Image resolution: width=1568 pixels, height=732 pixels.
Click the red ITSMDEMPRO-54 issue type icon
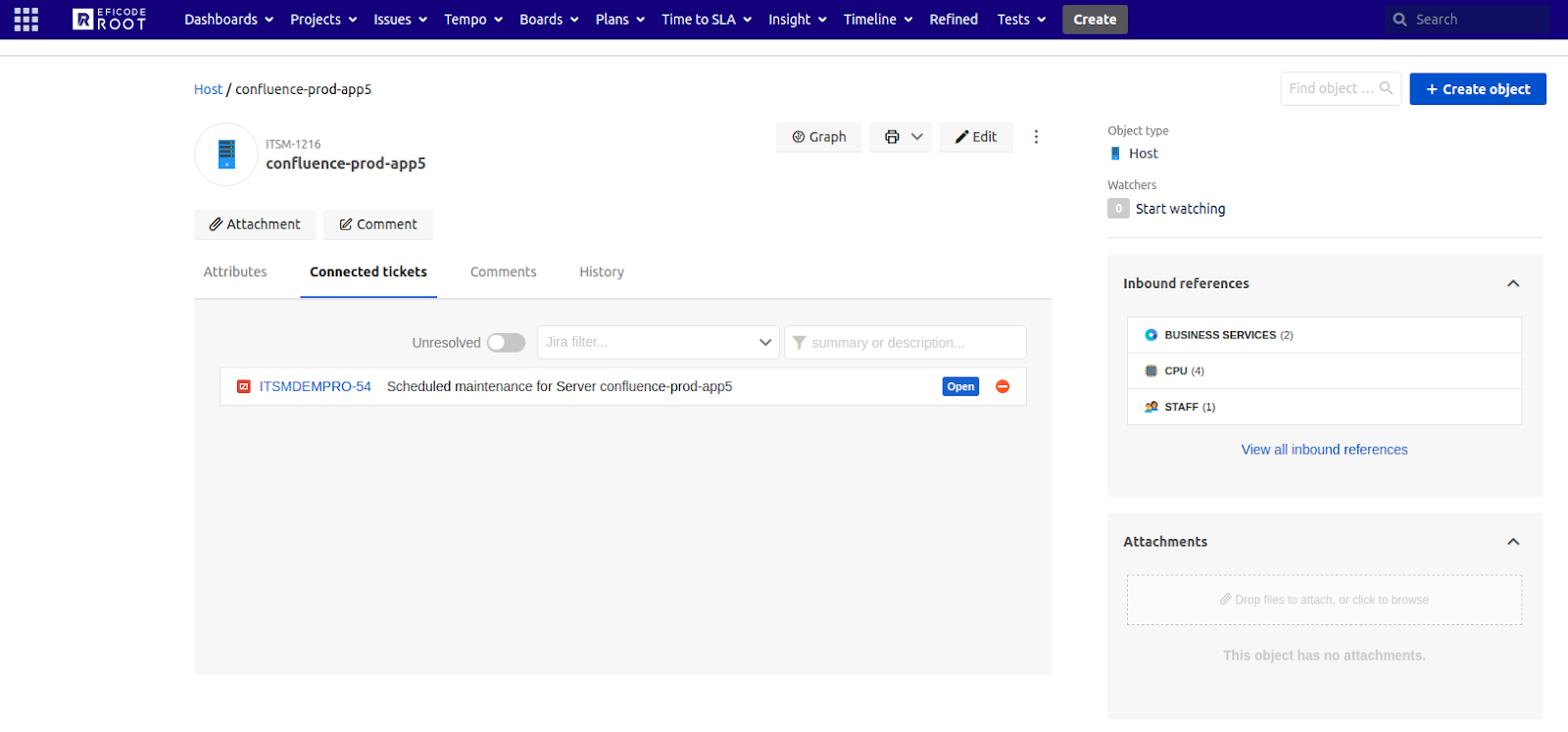(244, 387)
